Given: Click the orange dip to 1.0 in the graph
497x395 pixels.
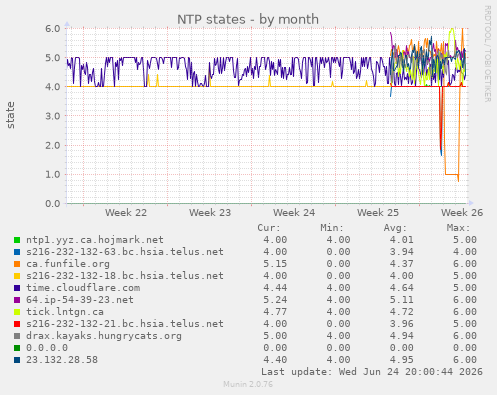Looking at the screenshot, I should click(x=452, y=174).
